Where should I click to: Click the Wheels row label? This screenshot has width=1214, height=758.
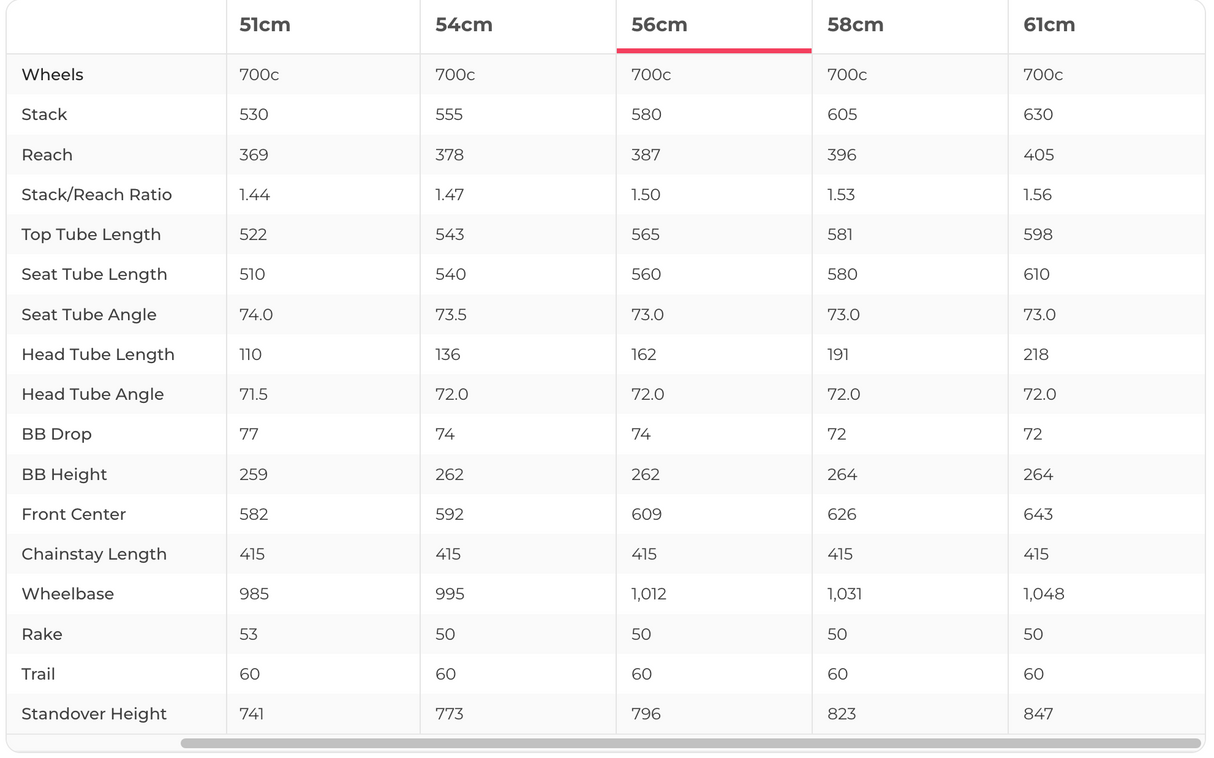[52, 75]
